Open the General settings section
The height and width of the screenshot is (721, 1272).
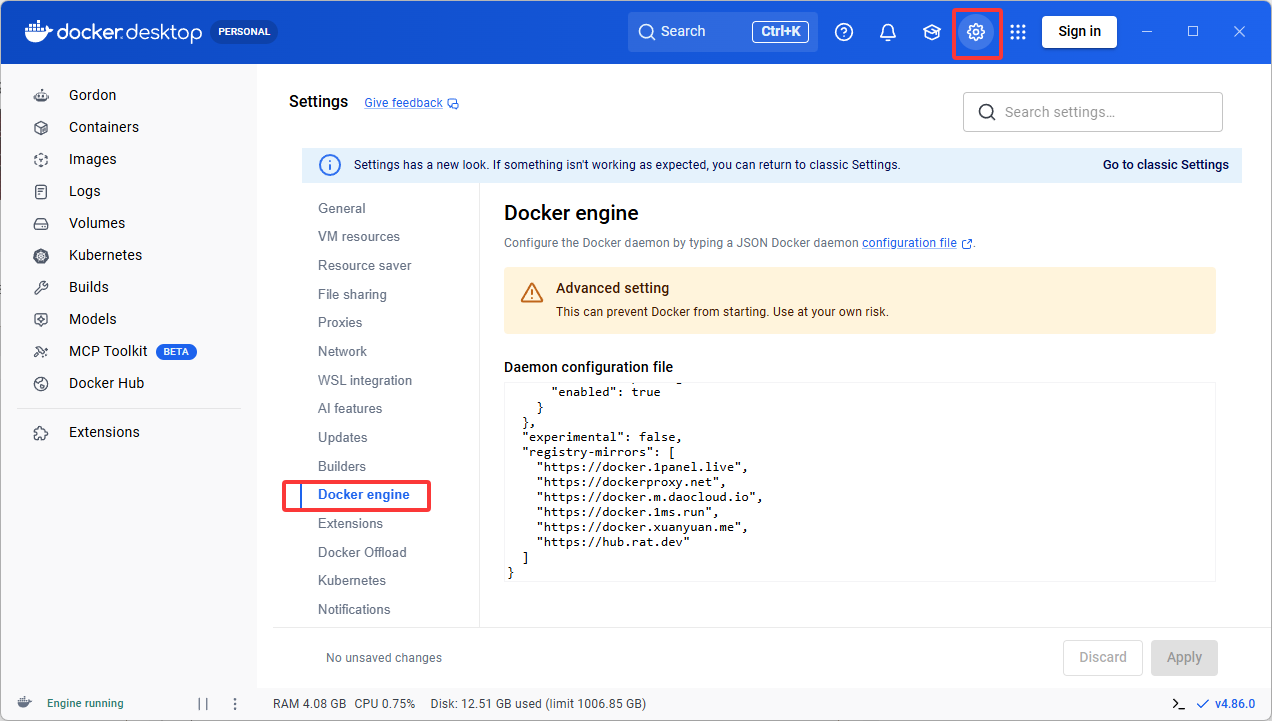342,209
